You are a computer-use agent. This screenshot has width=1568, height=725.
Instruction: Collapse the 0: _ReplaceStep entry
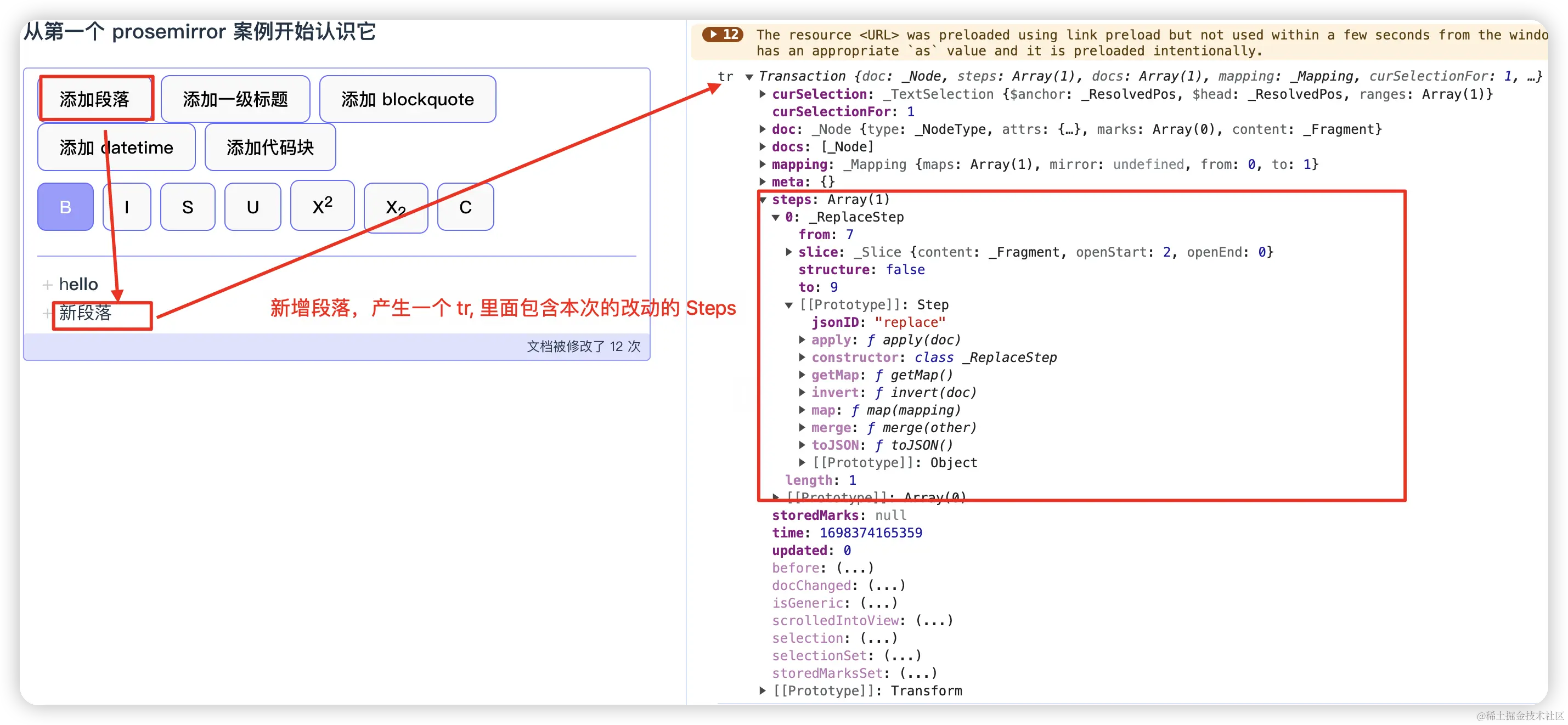tap(775, 217)
